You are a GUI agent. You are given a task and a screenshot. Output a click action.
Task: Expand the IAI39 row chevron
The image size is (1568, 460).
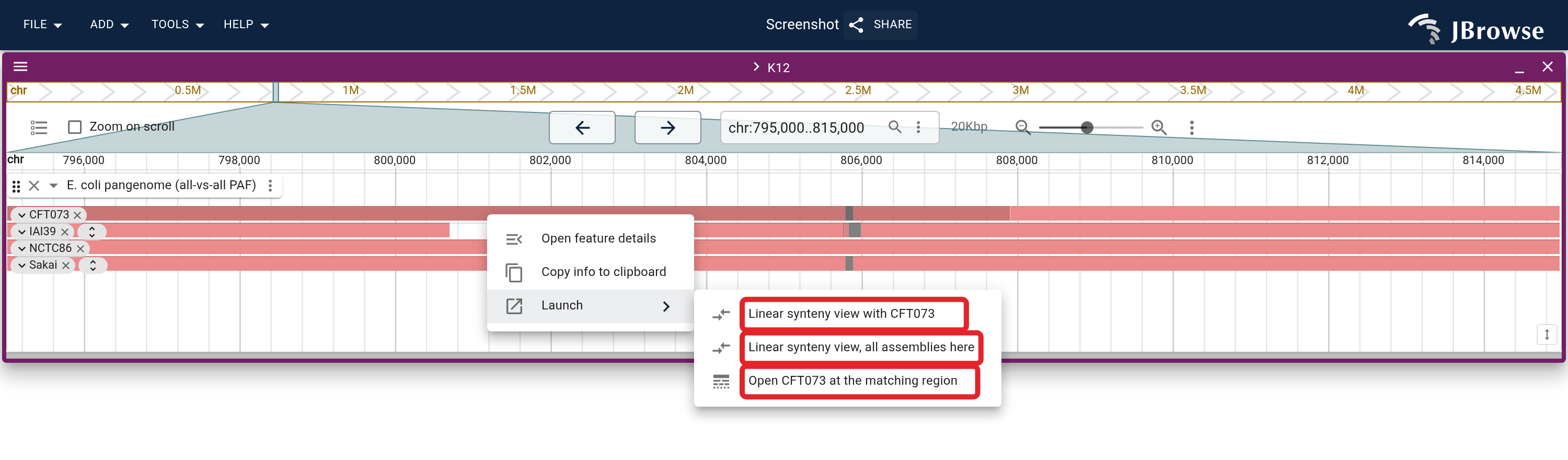22,232
